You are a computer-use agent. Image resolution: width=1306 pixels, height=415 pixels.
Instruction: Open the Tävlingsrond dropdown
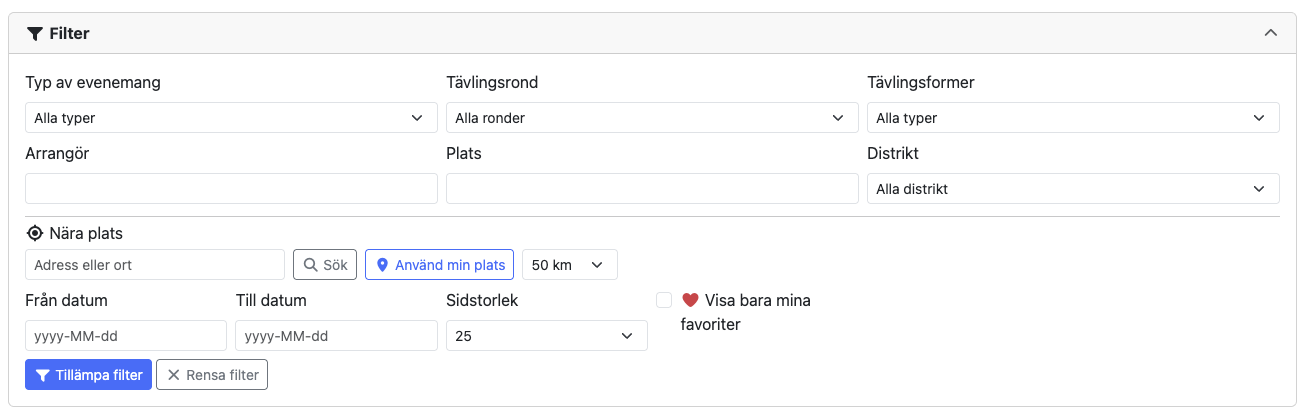[x=651, y=118]
